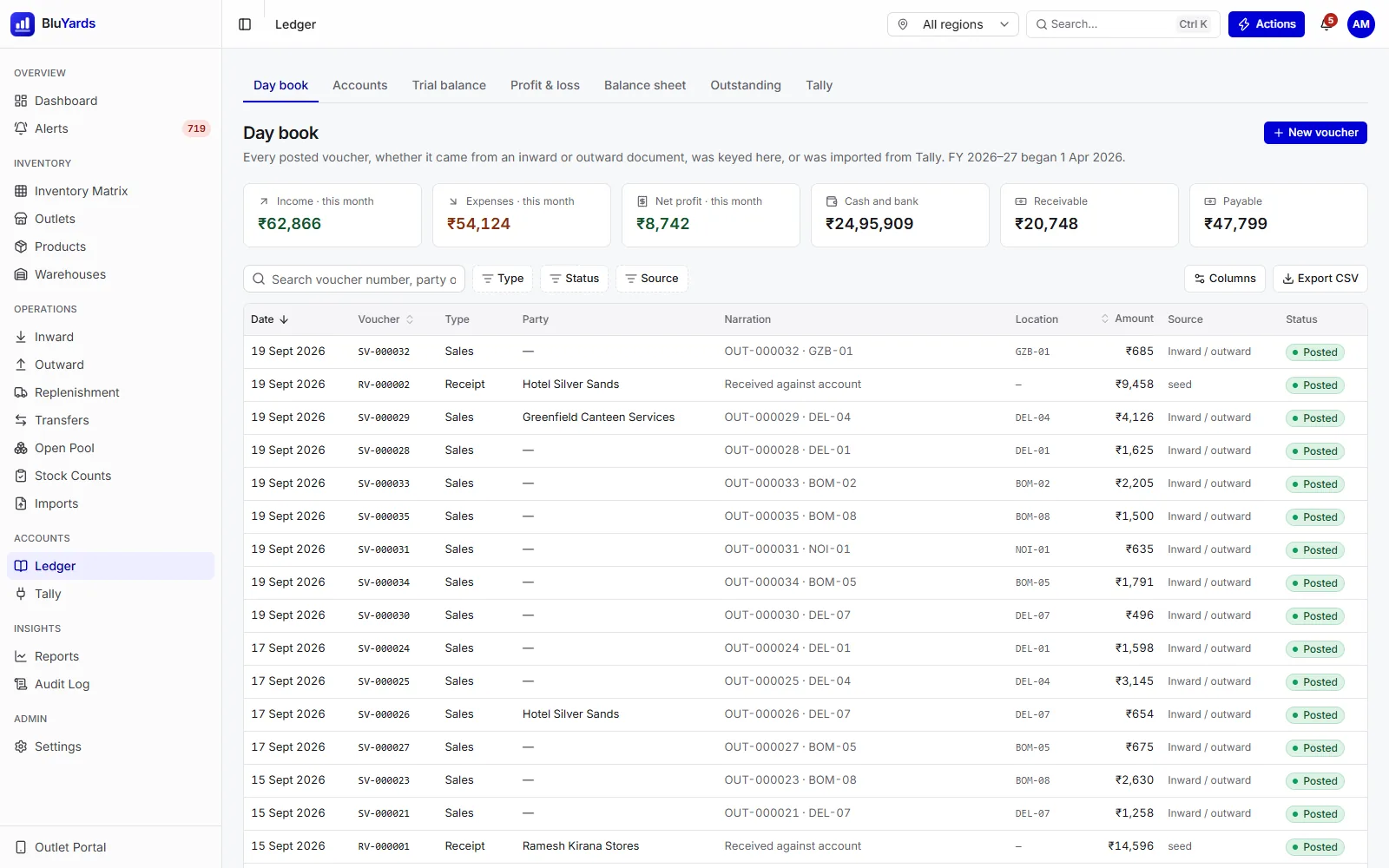Click voucher SV-000026
The image size is (1389, 868).
[x=384, y=715]
